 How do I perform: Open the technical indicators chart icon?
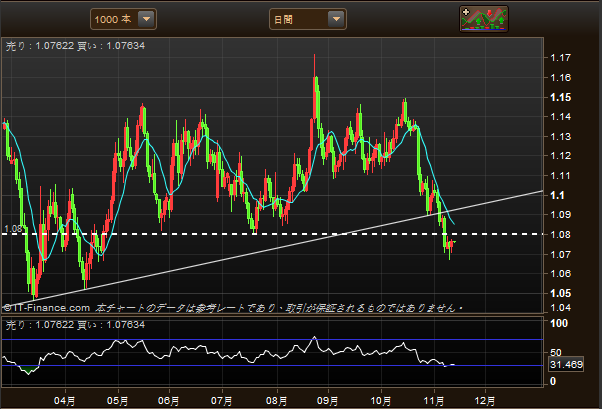coord(484,19)
